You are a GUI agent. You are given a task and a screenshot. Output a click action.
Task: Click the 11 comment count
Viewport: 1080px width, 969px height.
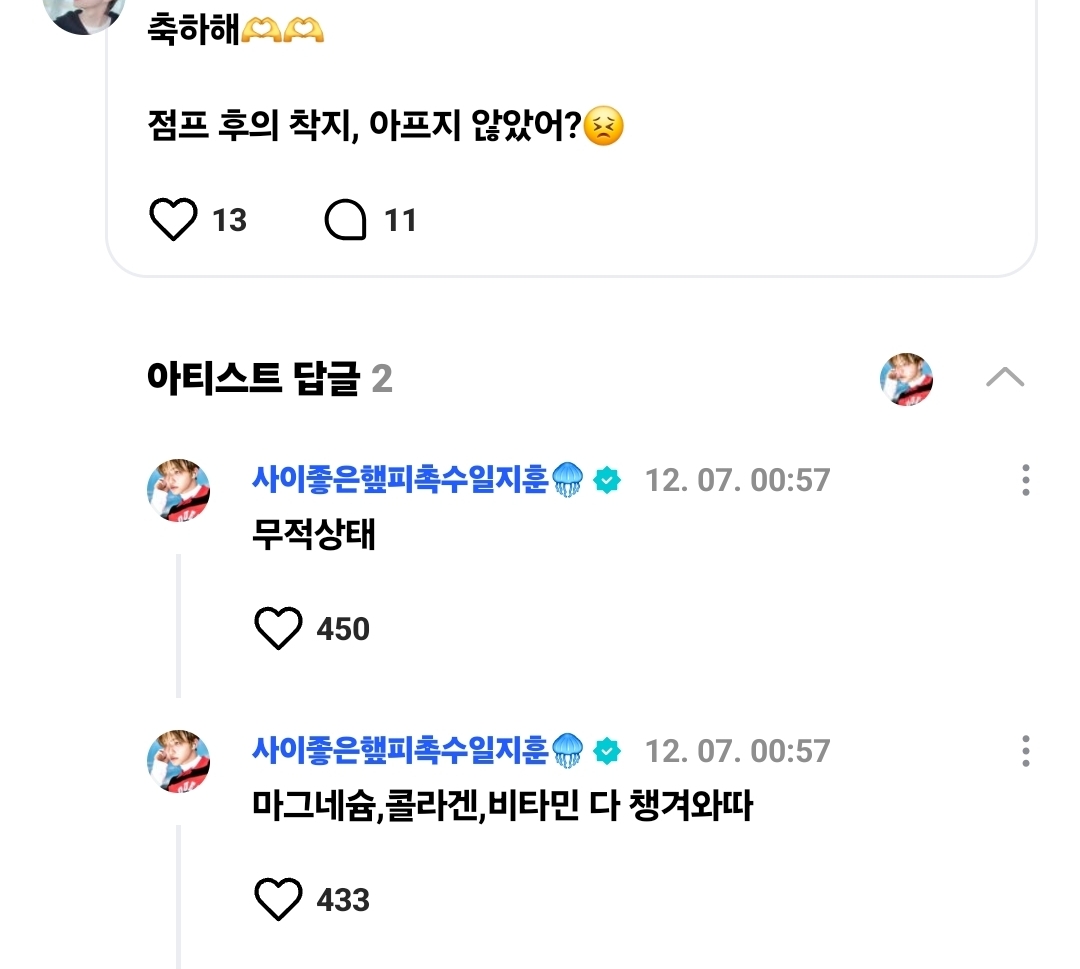point(400,220)
